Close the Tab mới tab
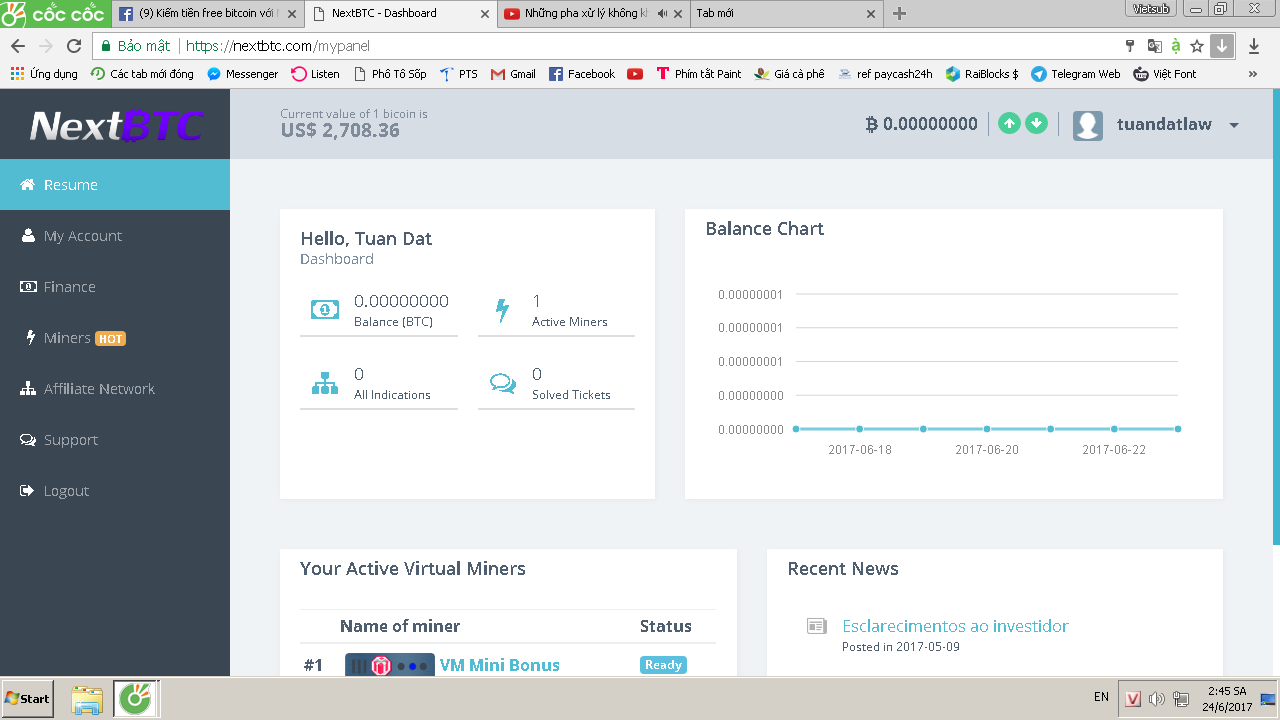Image resolution: width=1280 pixels, height=720 pixels. 870,14
